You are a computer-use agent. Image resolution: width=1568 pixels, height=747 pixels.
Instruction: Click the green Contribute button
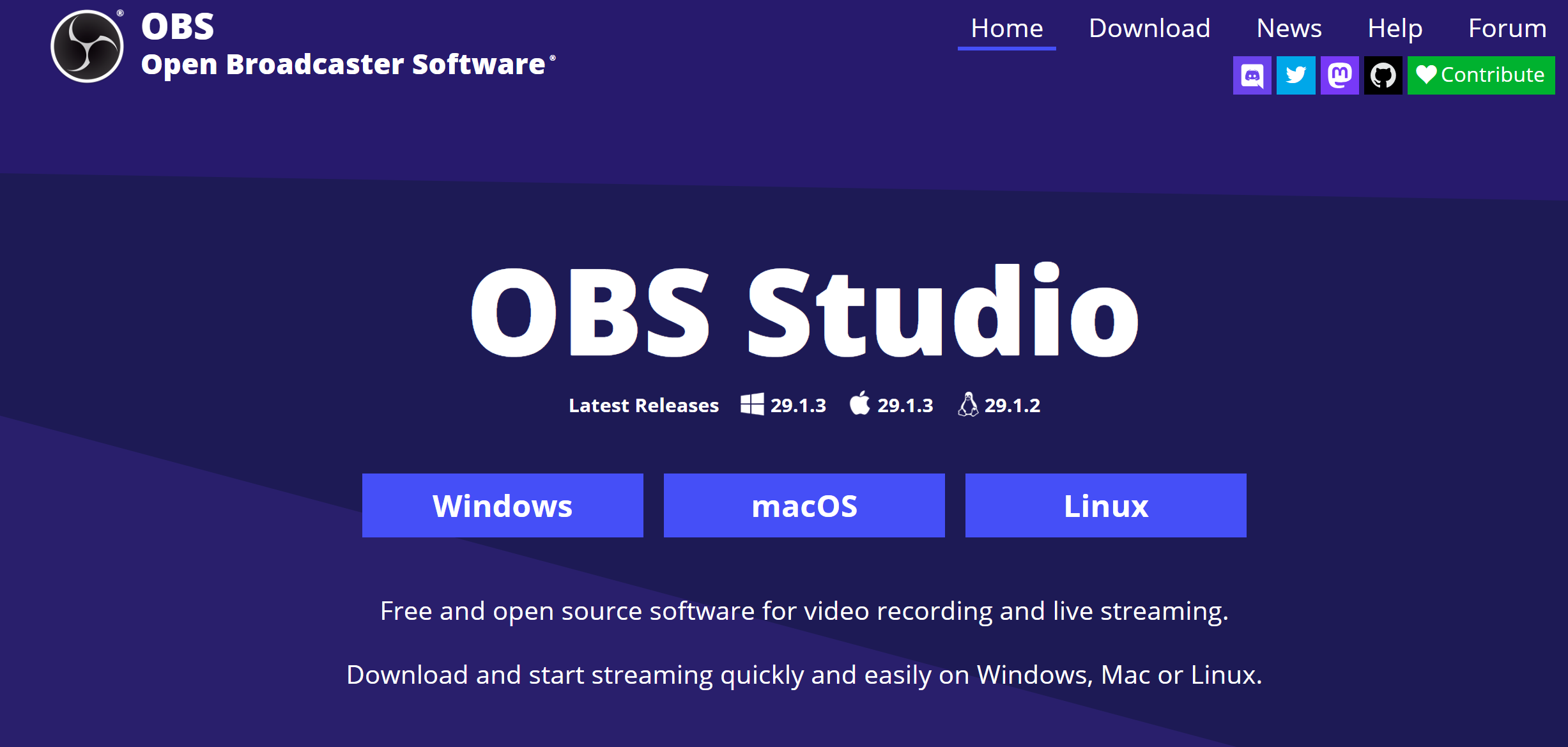(x=1481, y=75)
